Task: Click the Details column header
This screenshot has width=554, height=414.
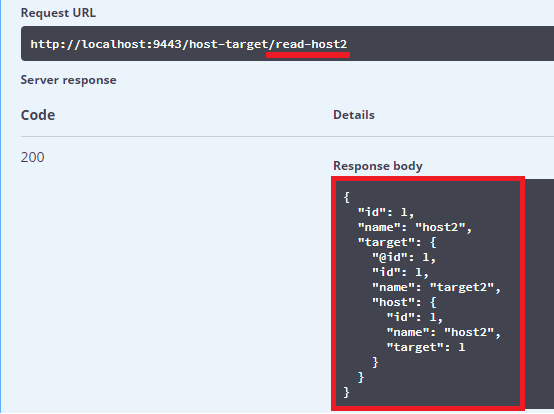Action: click(354, 115)
